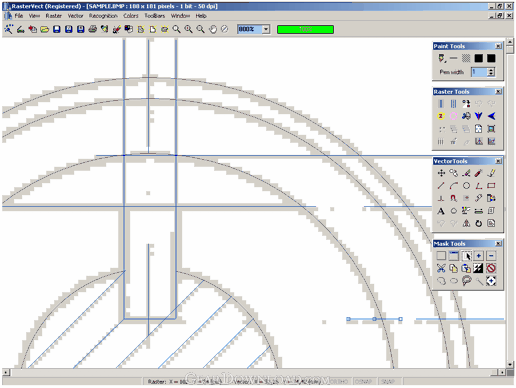Click the triple blue vertical lines Raster tool

click(x=453, y=104)
